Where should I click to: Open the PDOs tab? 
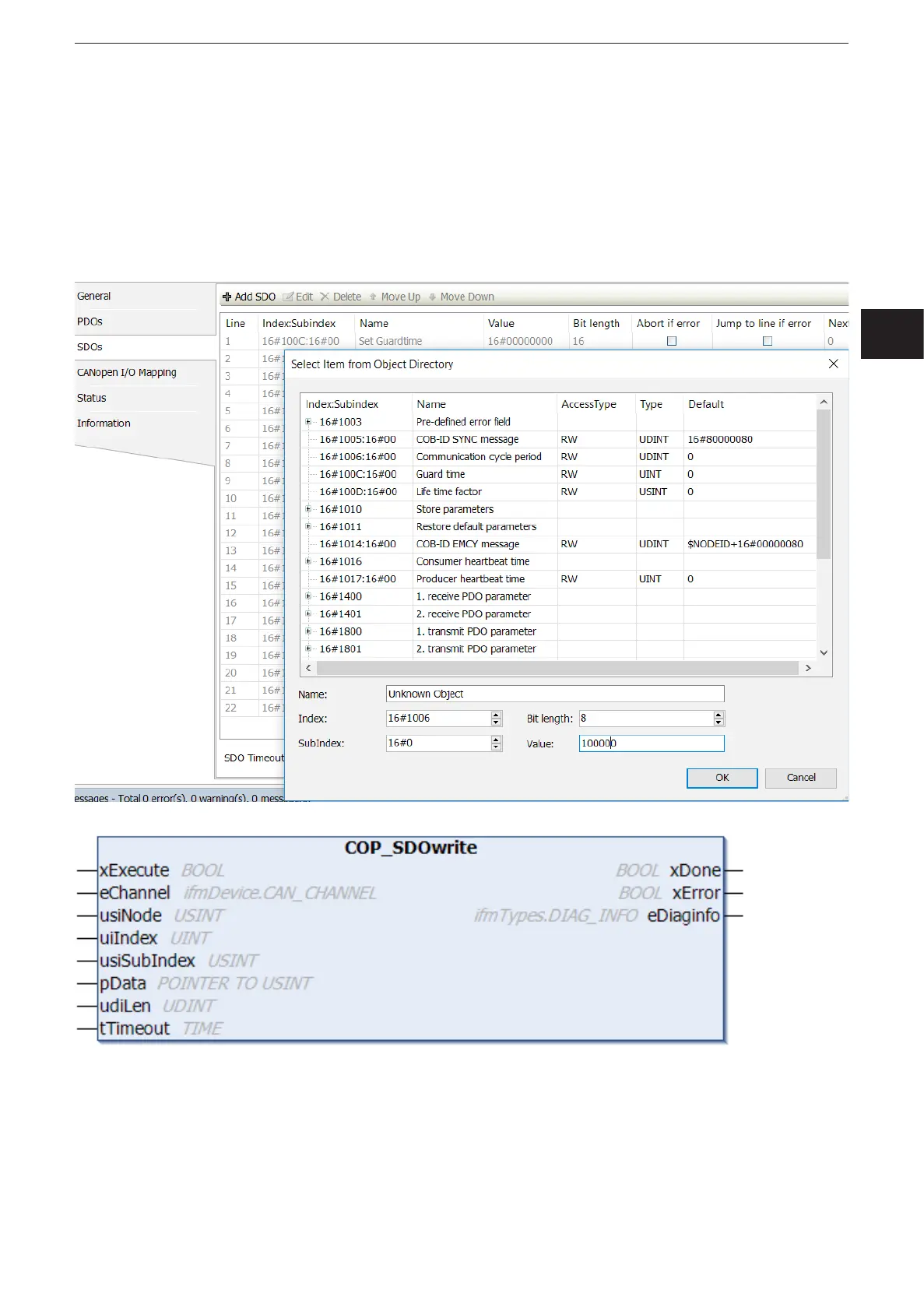pos(90,322)
